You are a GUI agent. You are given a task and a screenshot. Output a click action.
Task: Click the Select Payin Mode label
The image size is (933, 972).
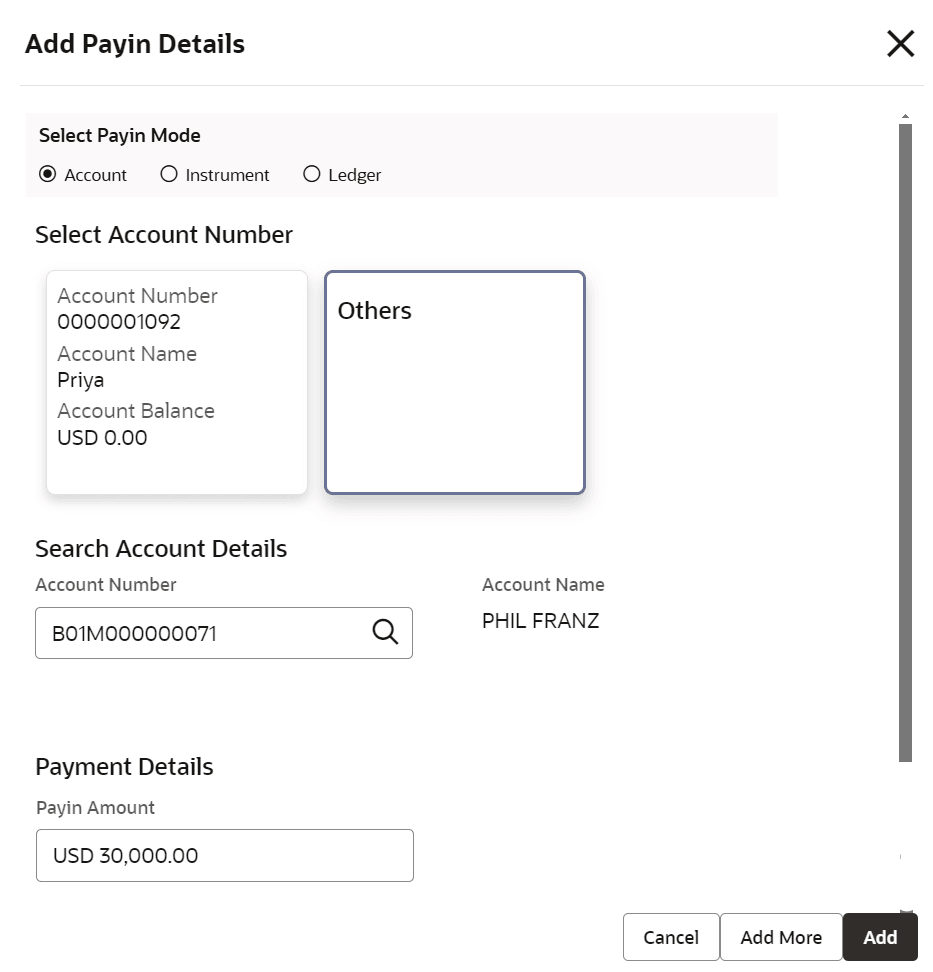pos(120,136)
